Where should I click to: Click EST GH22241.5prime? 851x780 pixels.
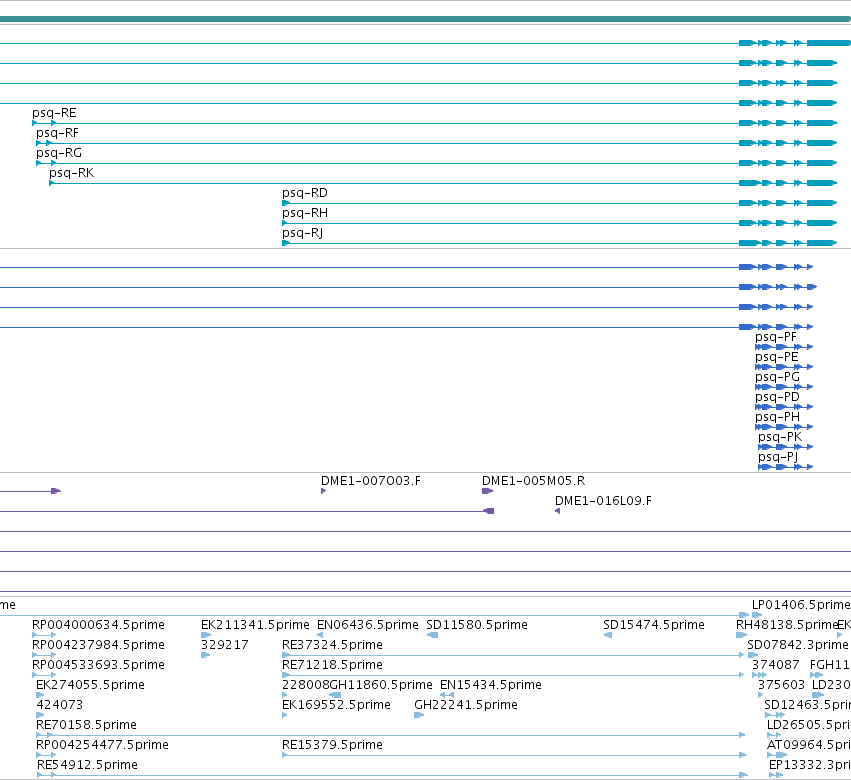point(466,705)
